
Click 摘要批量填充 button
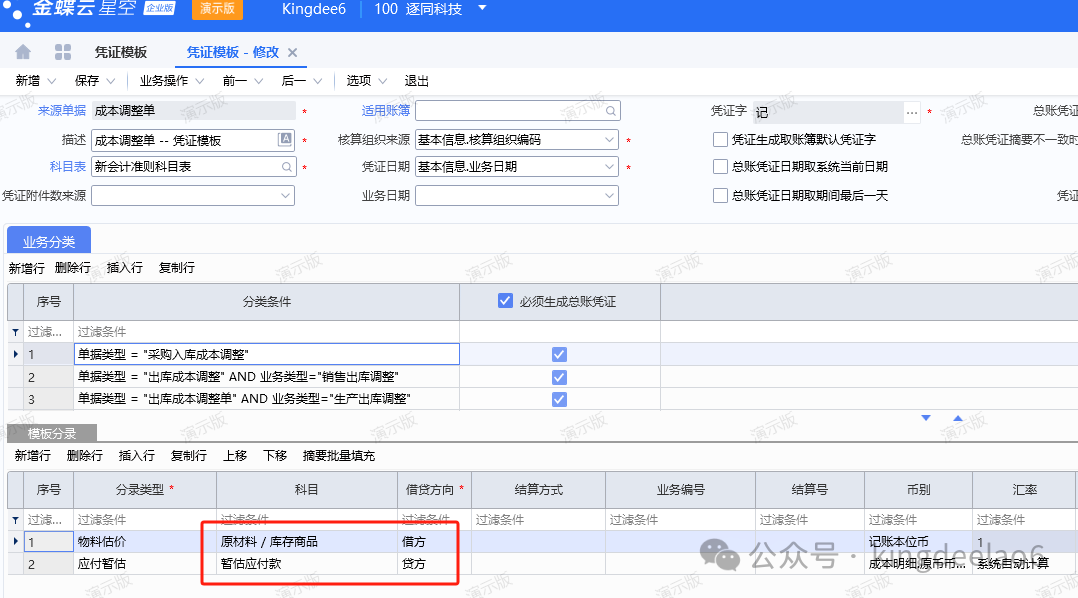[x=339, y=455]
